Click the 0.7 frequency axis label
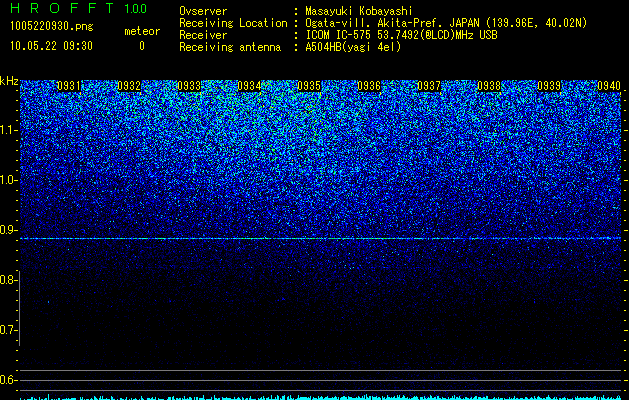Screen dimensions: 629x400 pyautogui.click(x=7, y=330)
